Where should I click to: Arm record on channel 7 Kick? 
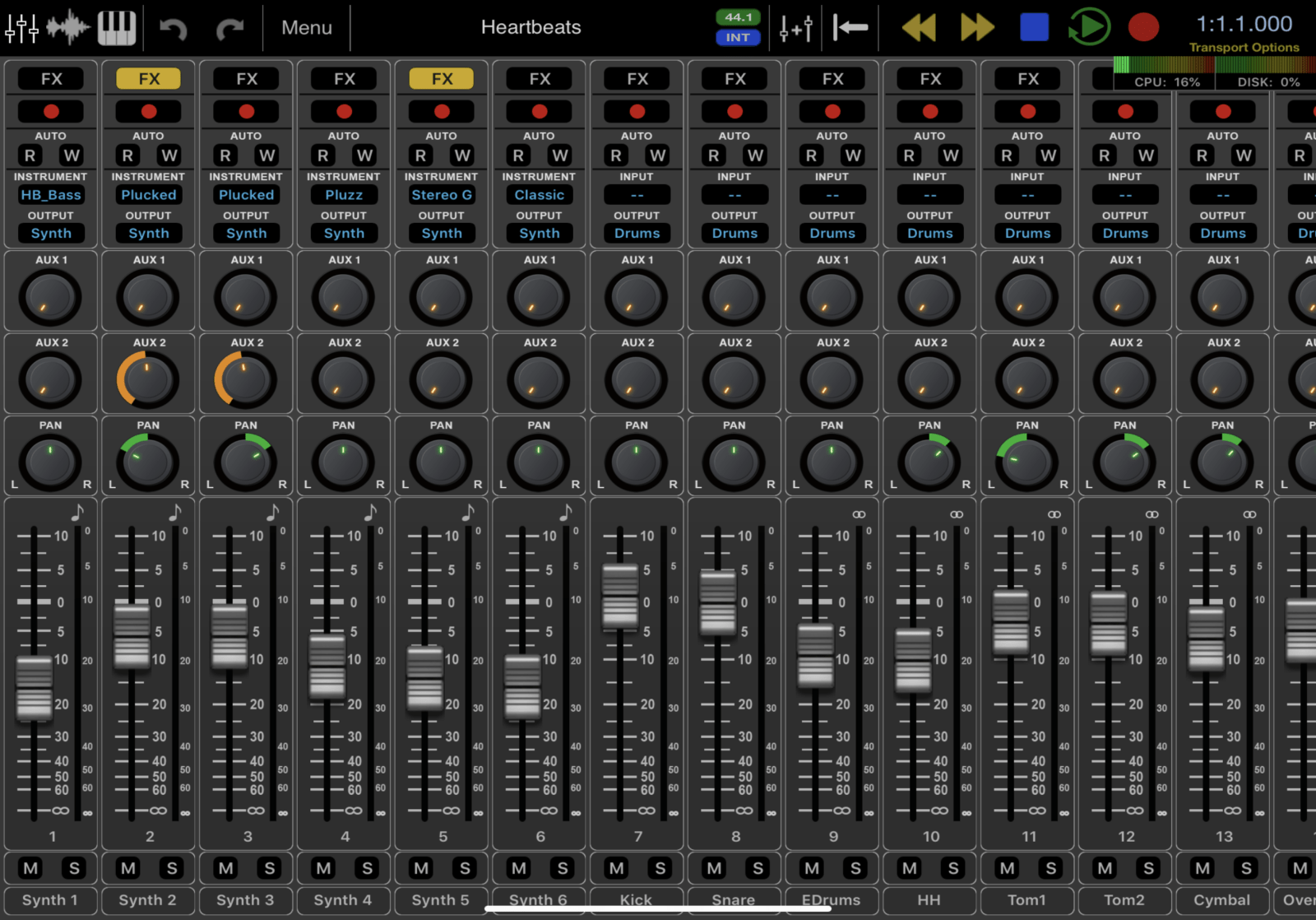(x=637, y=111)
